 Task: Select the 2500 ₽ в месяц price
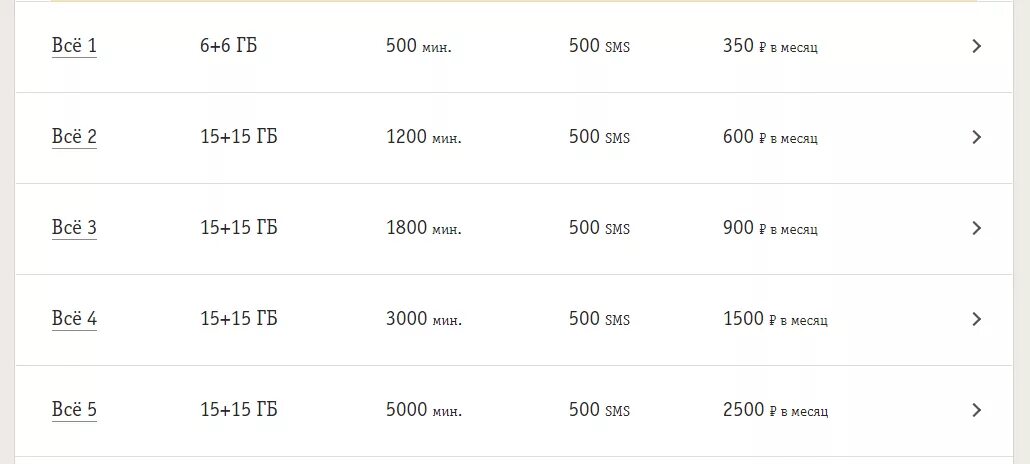[x=776, y=409]
